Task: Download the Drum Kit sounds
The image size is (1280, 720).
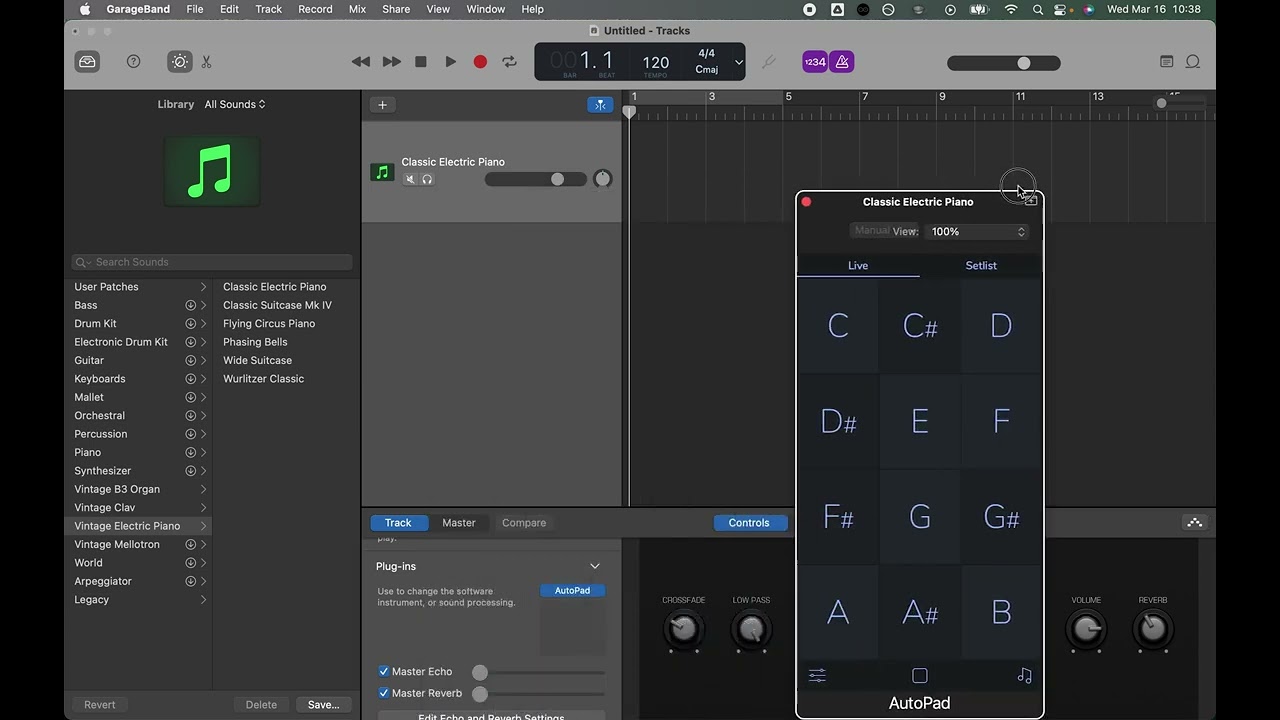Action: pos(190,324)
